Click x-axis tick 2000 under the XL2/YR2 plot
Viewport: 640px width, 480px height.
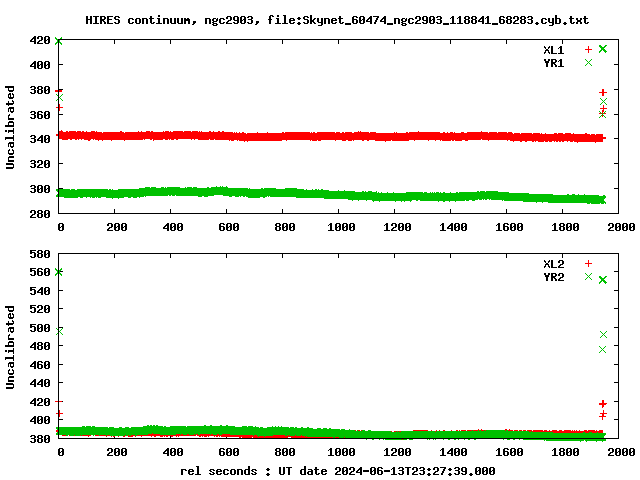[x=621, y=452]
